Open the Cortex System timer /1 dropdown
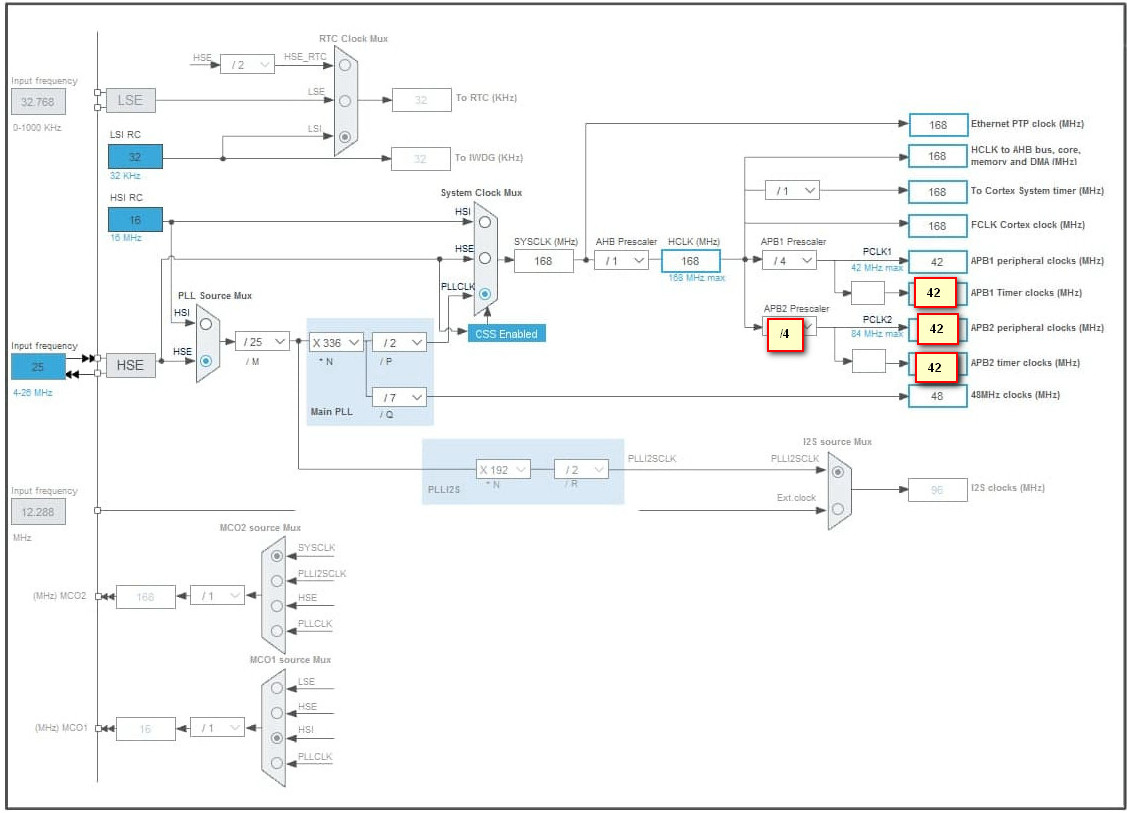Image resolution: width=1127 pixels, height=813 pixels. [792, 191]
